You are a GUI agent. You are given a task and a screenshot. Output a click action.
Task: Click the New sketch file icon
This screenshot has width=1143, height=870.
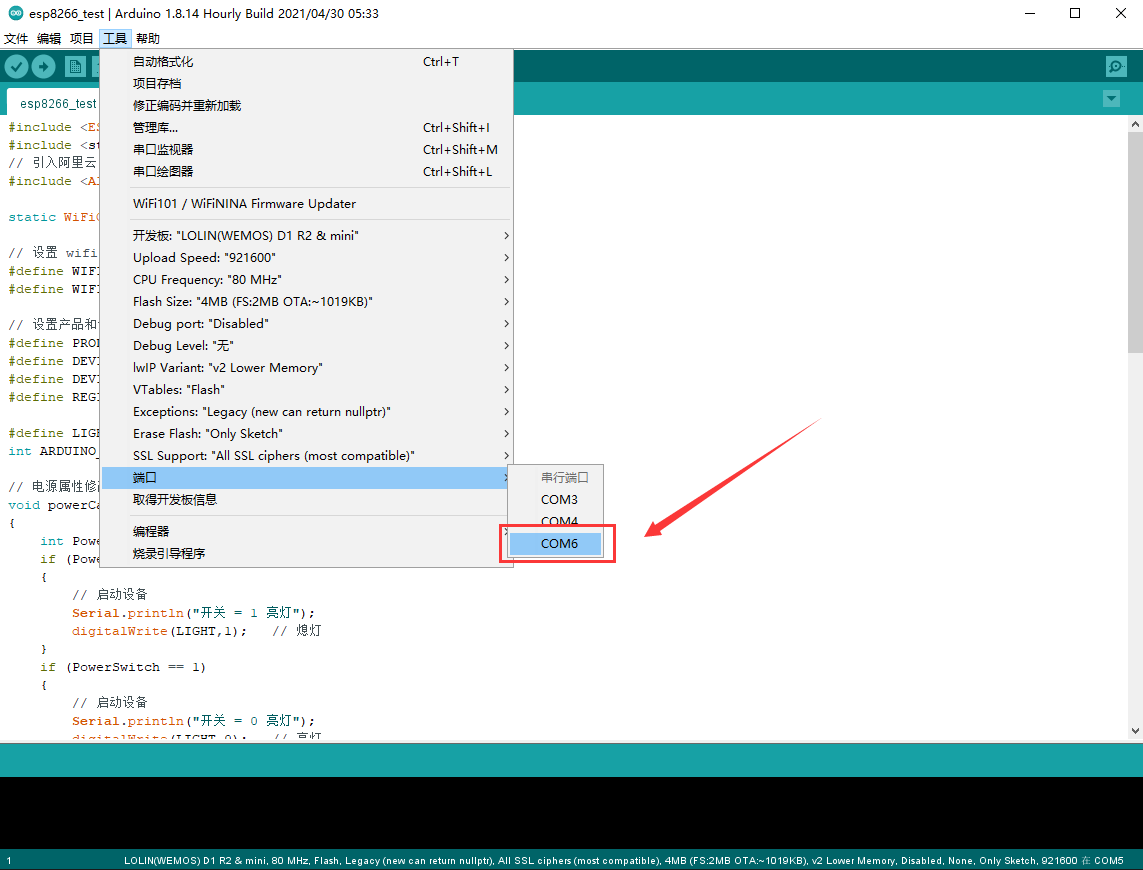click(x=75, y=67)
